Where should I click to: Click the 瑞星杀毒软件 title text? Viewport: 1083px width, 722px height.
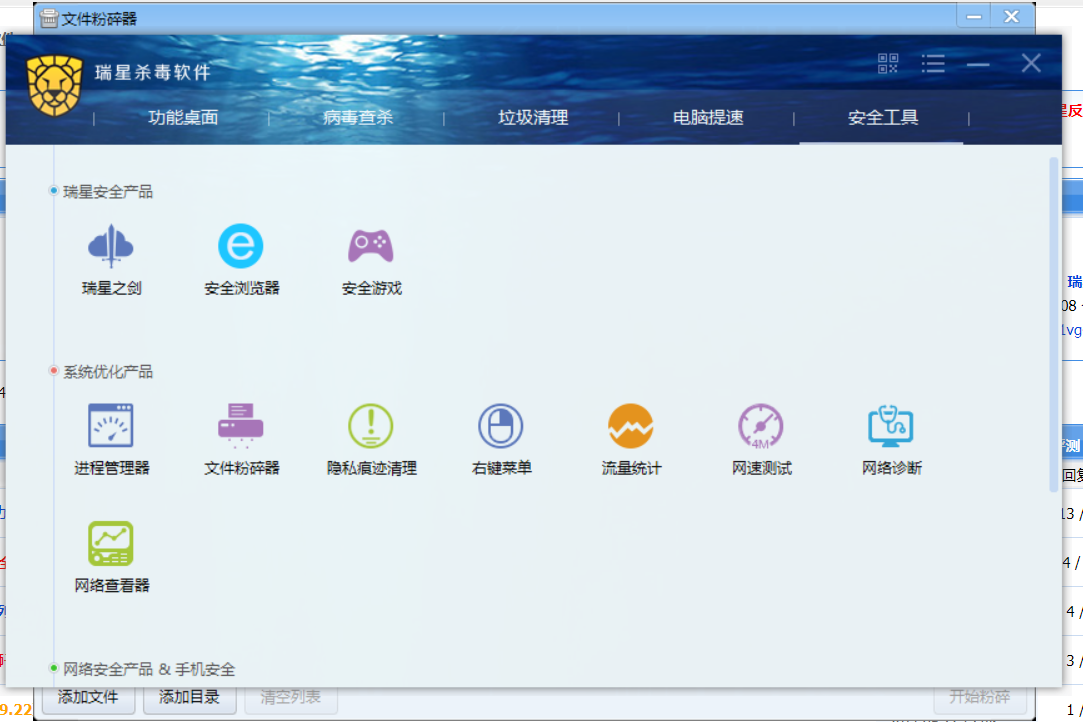coord(153,72)
